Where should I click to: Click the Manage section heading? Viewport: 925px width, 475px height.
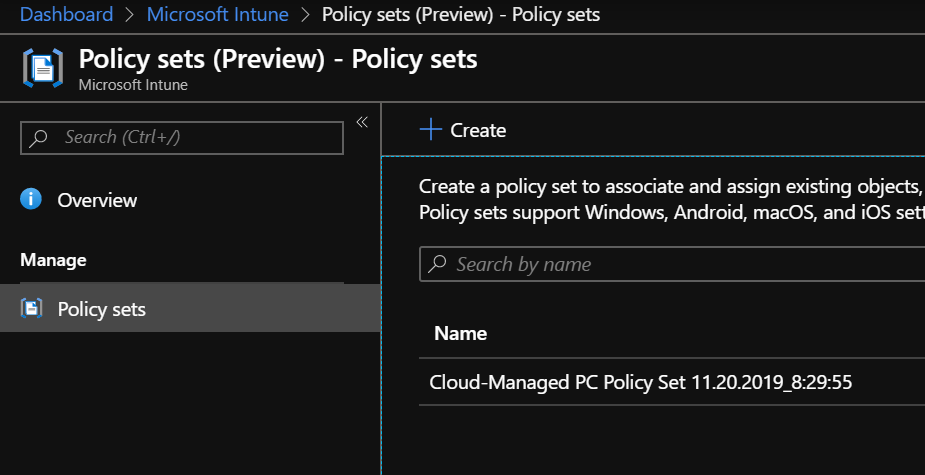[53, 260]
